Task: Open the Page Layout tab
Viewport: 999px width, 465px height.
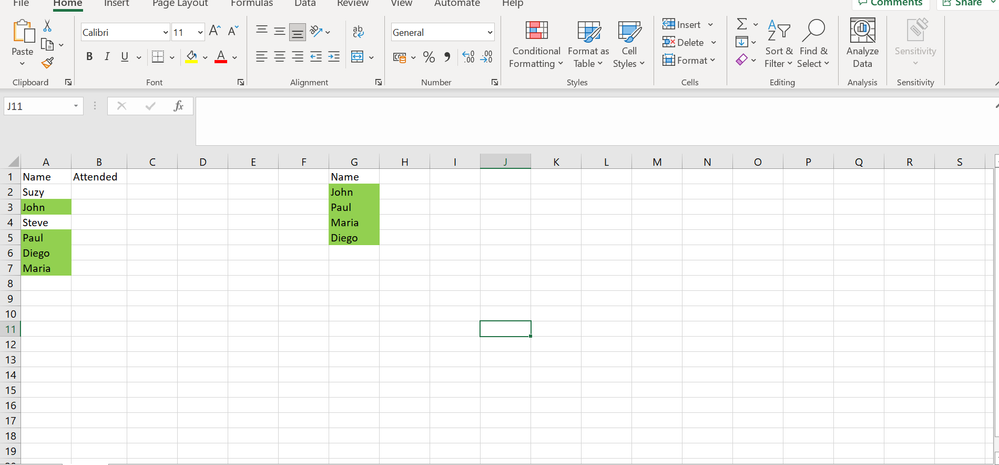Action: coord(180,3)
